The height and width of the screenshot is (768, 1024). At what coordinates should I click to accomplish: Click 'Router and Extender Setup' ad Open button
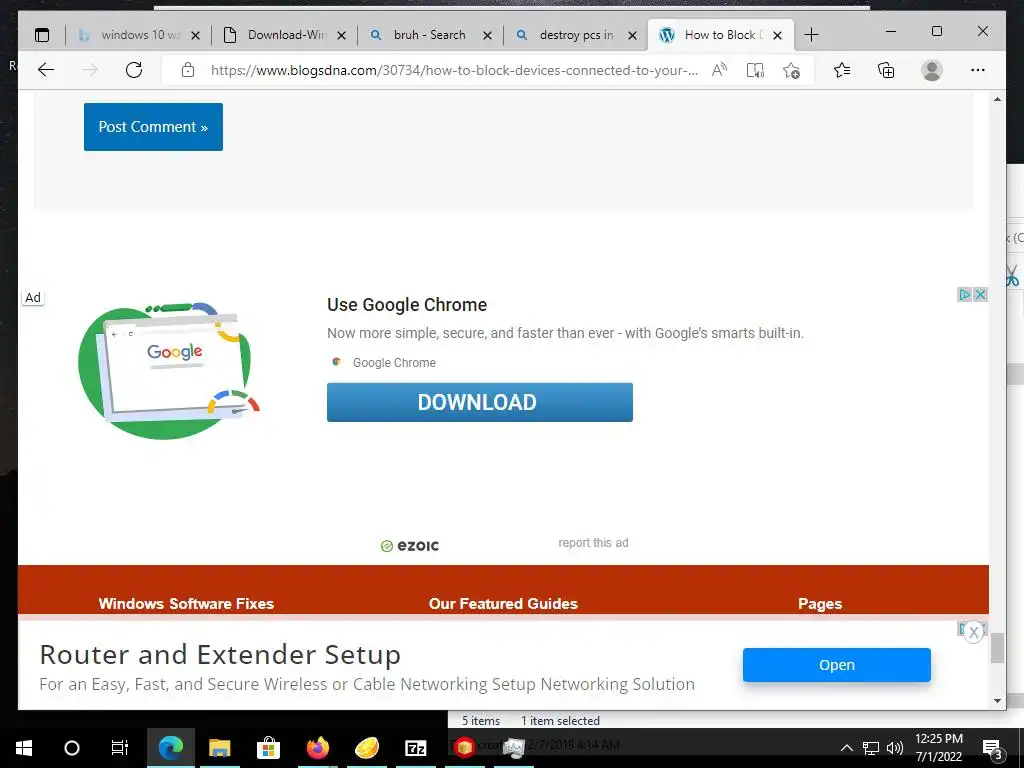pyautogui.click(x=837, y=665)
